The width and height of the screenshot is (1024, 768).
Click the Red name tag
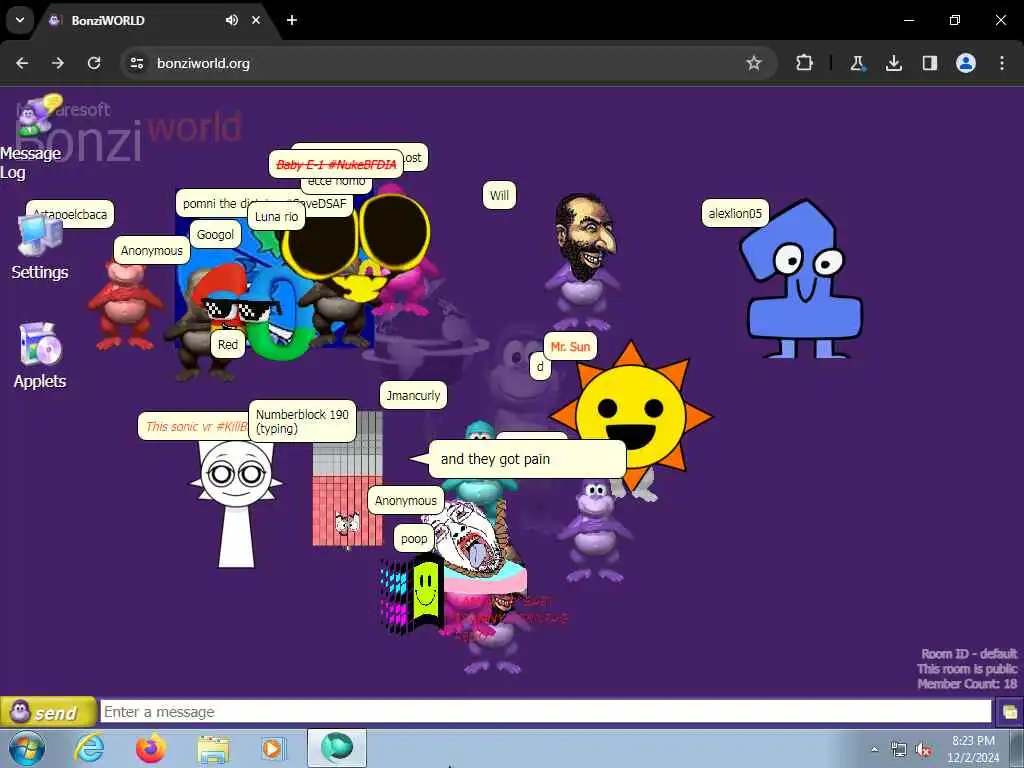point(227,344)
